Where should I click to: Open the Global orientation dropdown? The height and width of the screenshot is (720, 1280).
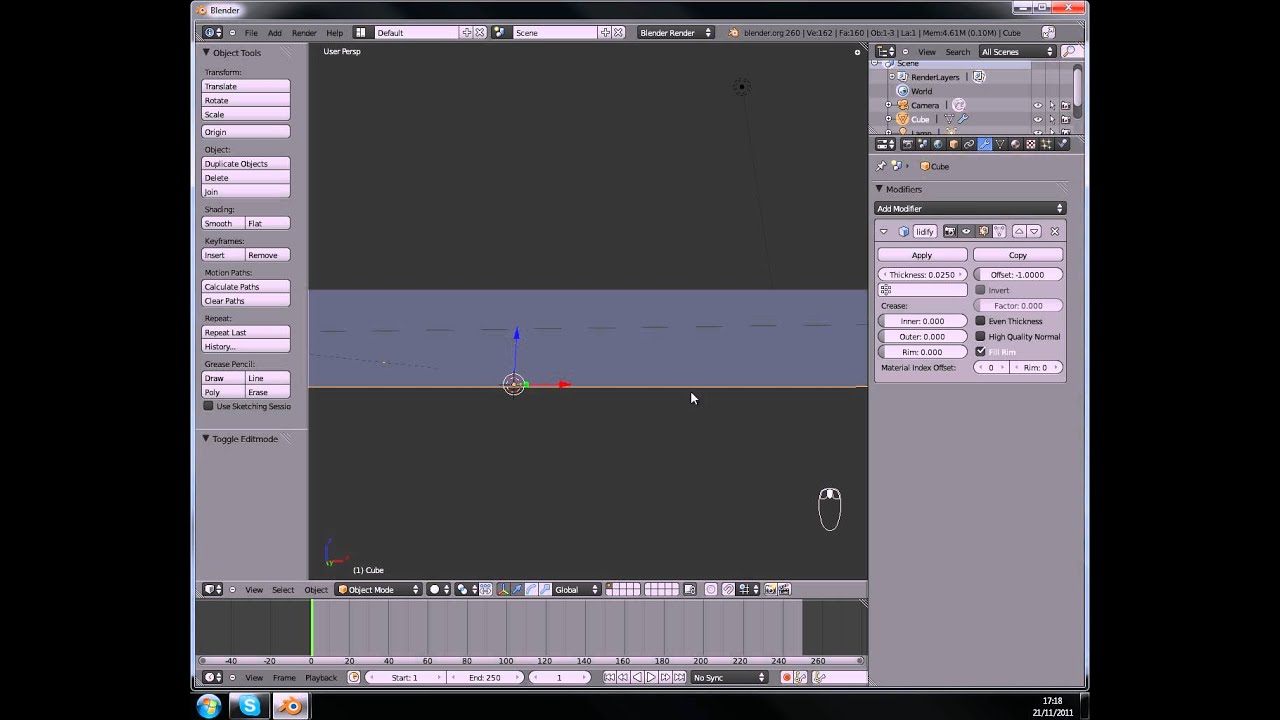tap(576, 589)
